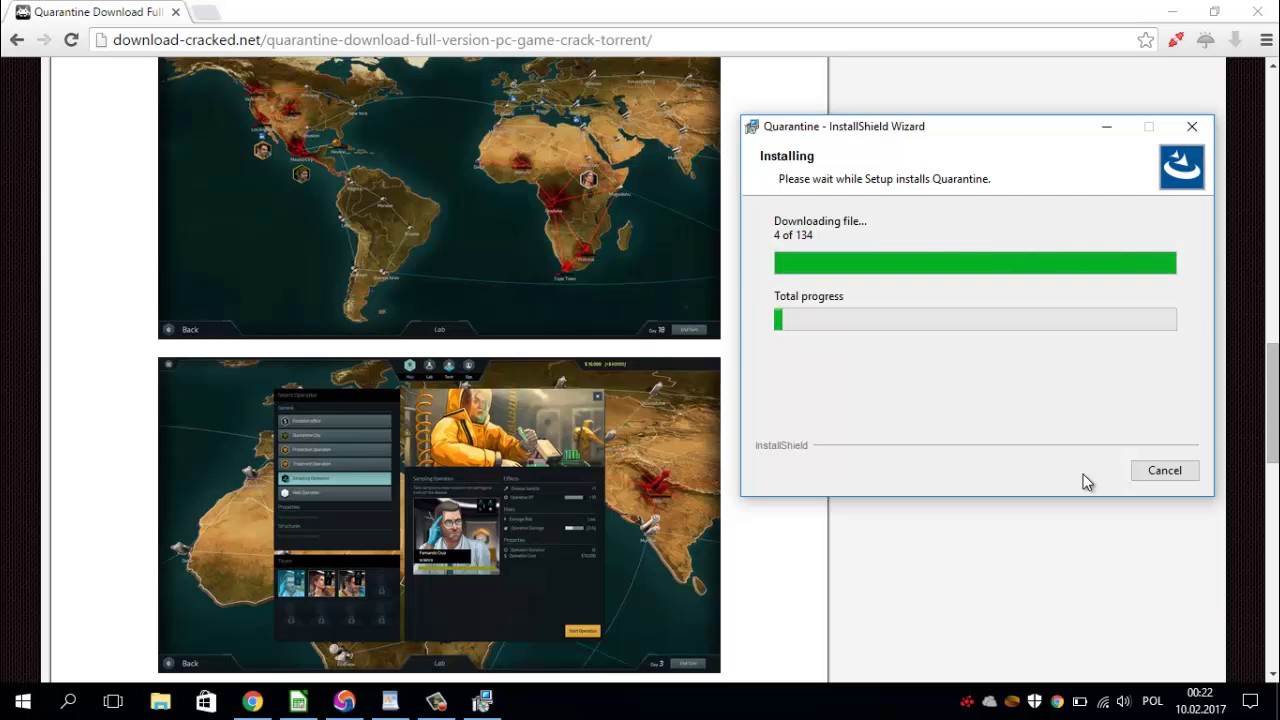Open Wi-Fi network tray icon

pyautogui.click(x=1103, y=702)
